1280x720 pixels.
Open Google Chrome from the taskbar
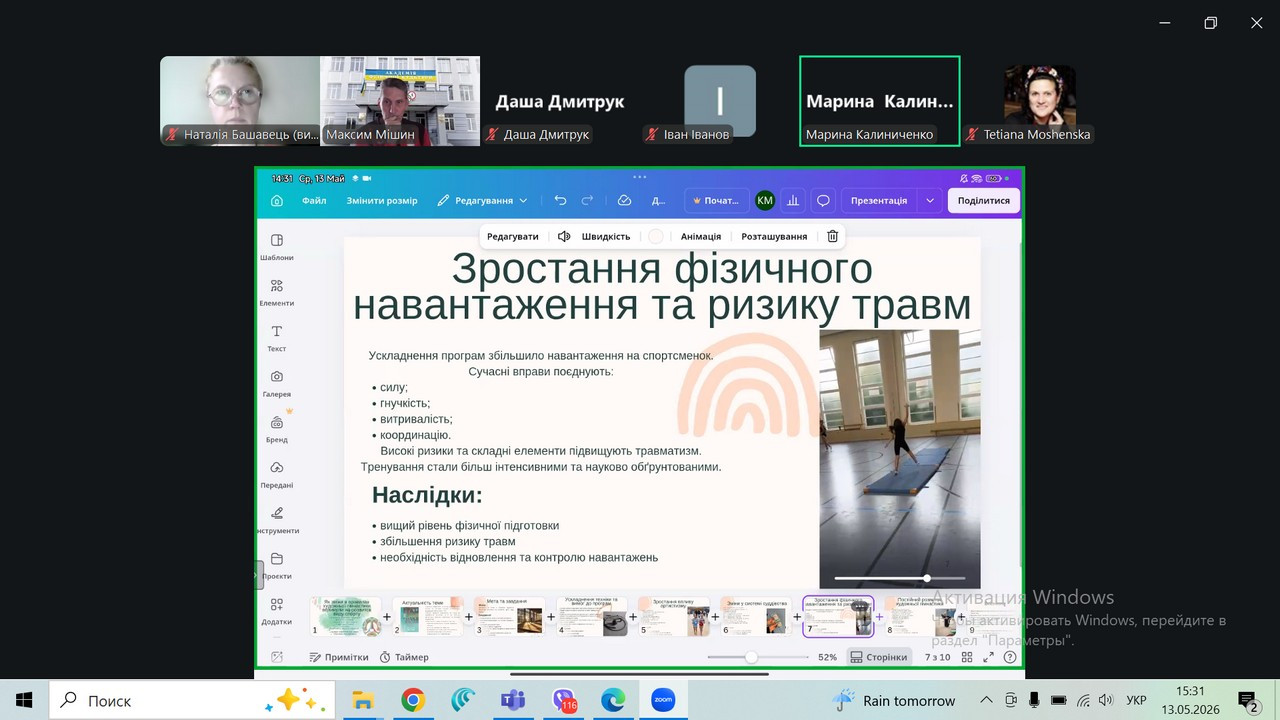[x=413, y=700]
